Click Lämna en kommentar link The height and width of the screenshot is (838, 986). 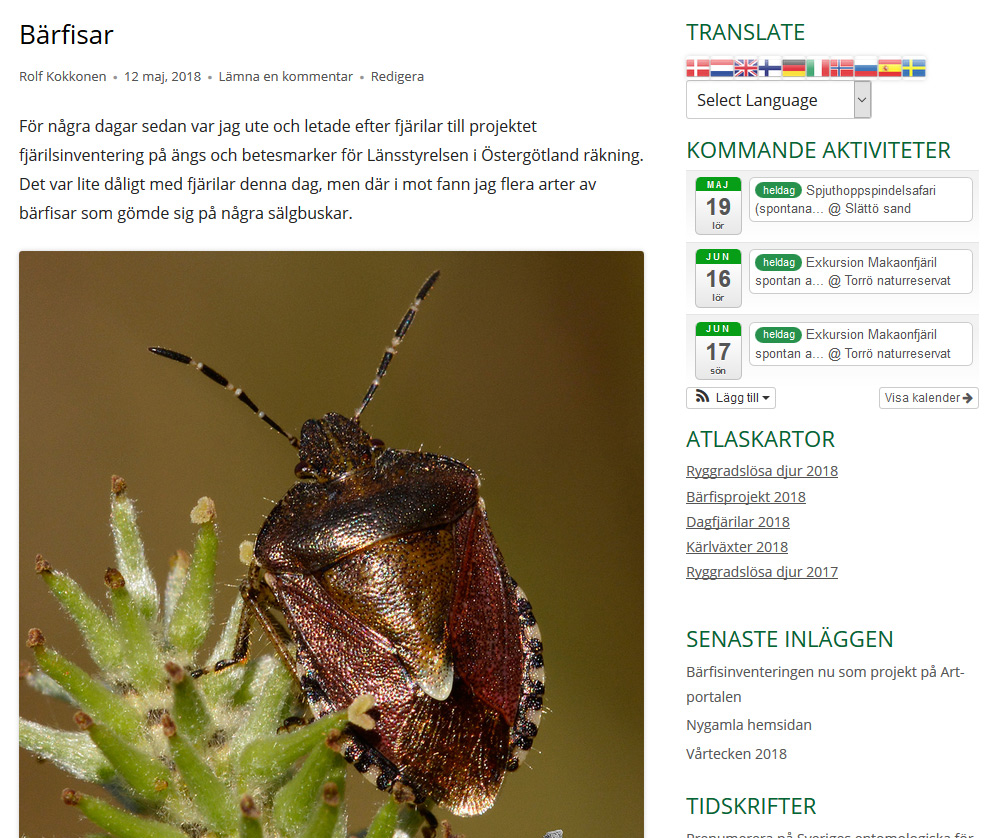[x=285, y=77]
